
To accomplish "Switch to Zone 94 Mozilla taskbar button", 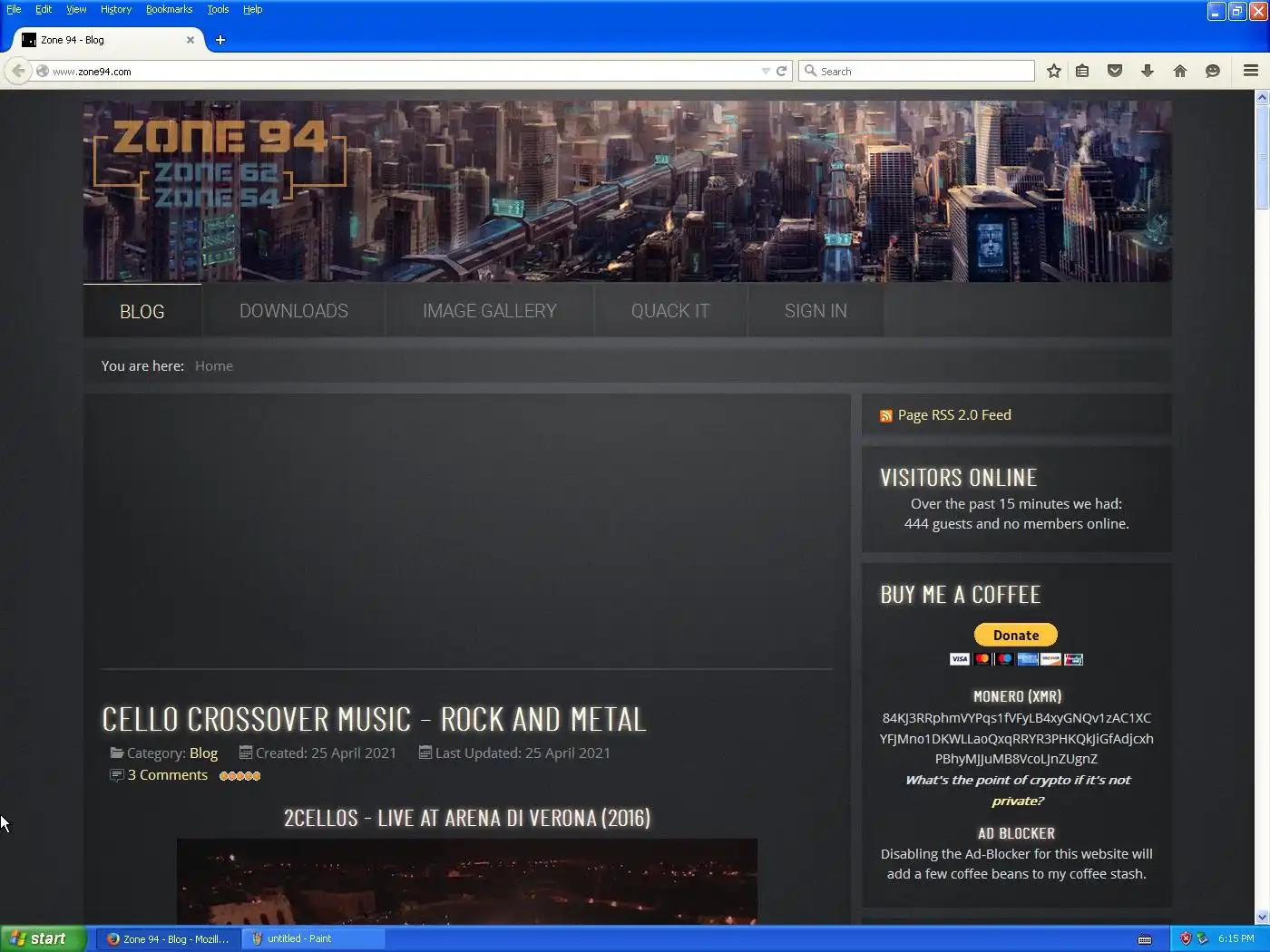I will coord(169,938).
